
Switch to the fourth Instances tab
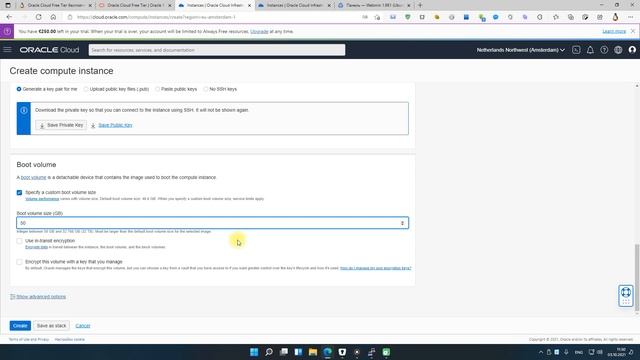pyautogui.click(x=295, y=5)
